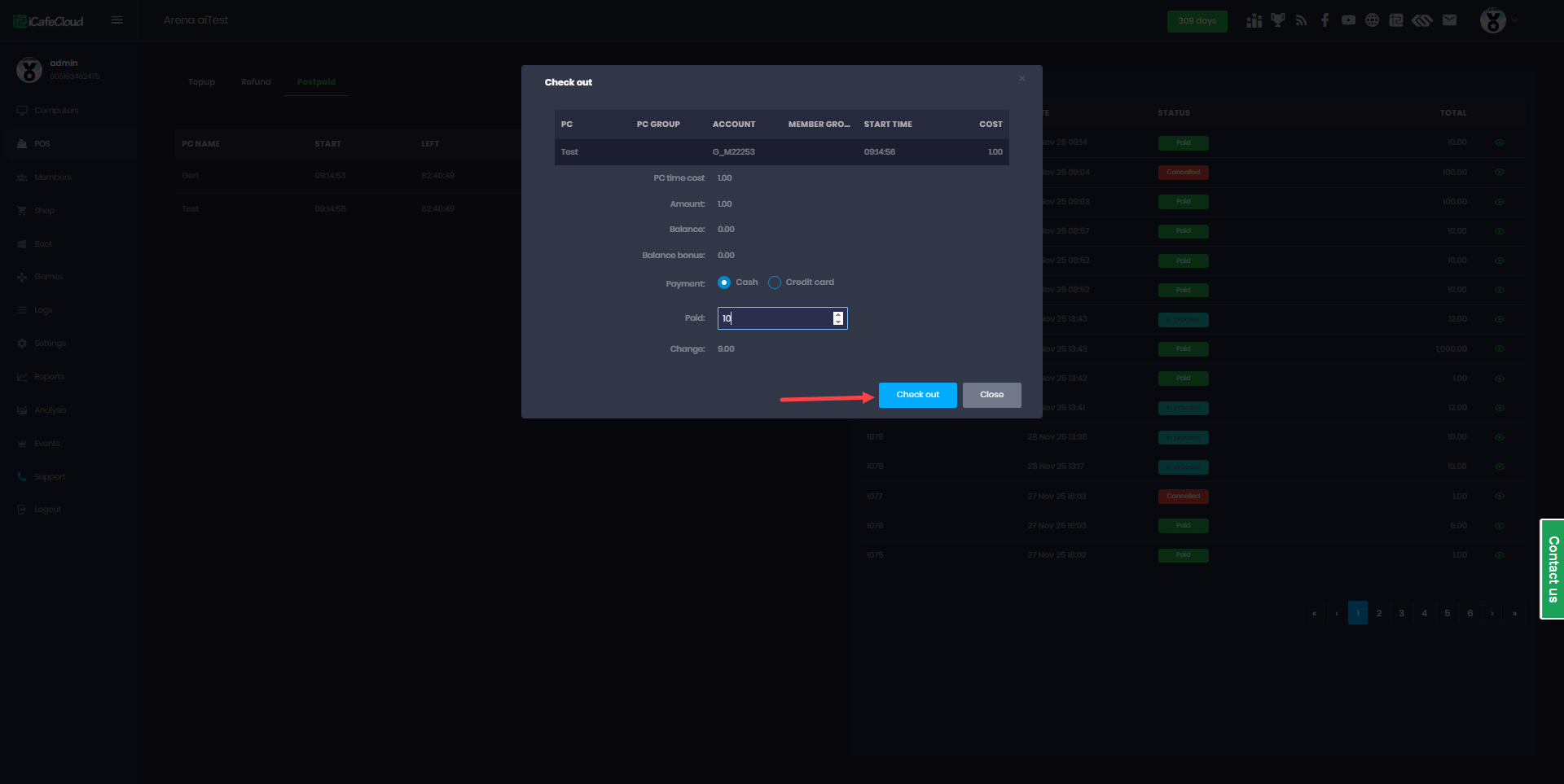The width and height of the screenshot is (1564, 784).
Task: View order details for row 1078
Action: [x=1500, y=466]
